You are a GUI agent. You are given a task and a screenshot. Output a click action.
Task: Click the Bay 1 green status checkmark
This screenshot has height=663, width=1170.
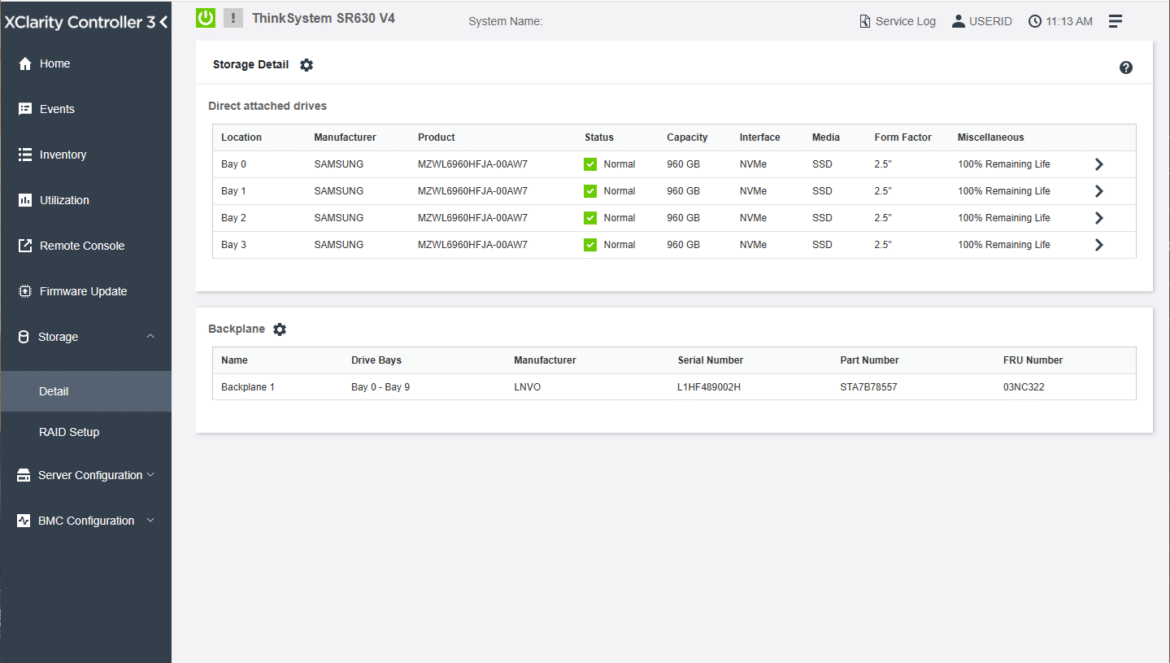590,191
